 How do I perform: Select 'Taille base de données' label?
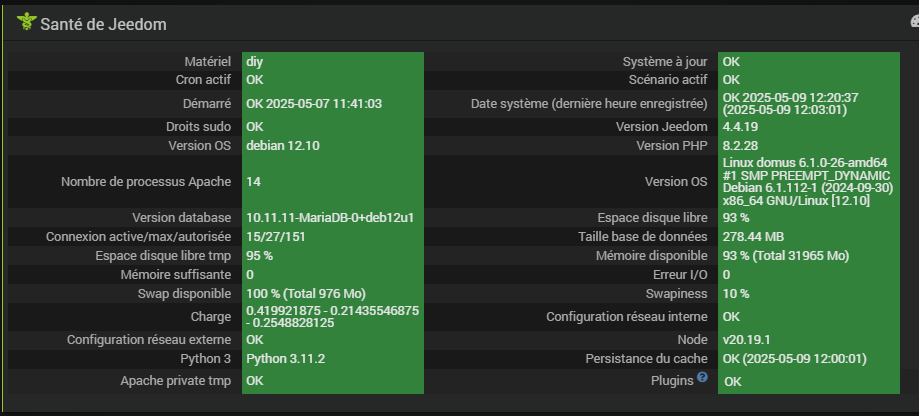[x=643, y=237]
